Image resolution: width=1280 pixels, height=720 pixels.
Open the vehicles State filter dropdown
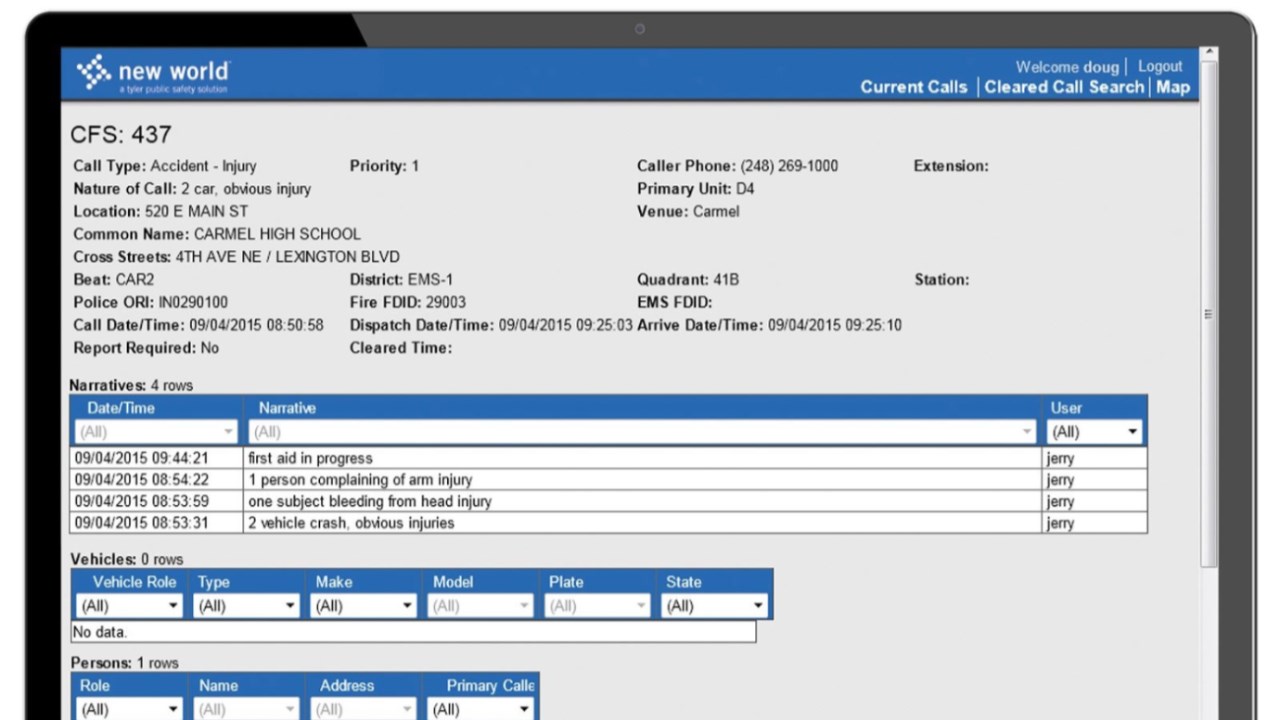pyautogui.click(x=715, y=606)
